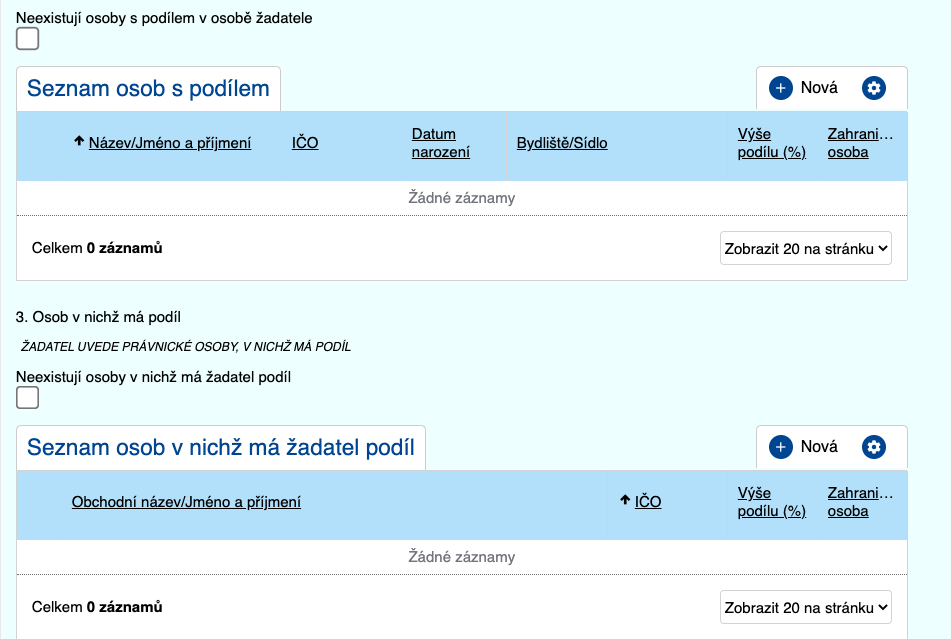Check Neexistují osoby s podílem v osobě žadatele

[x=28, y=39]
